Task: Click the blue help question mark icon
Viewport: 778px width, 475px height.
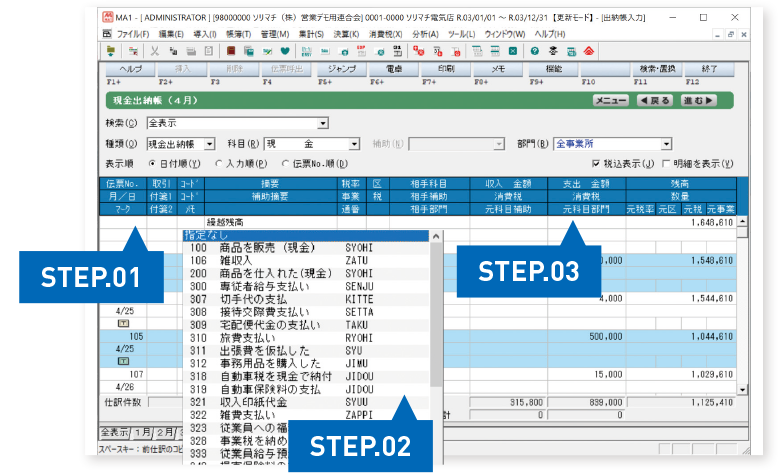Action: click(x=535, y=50)
